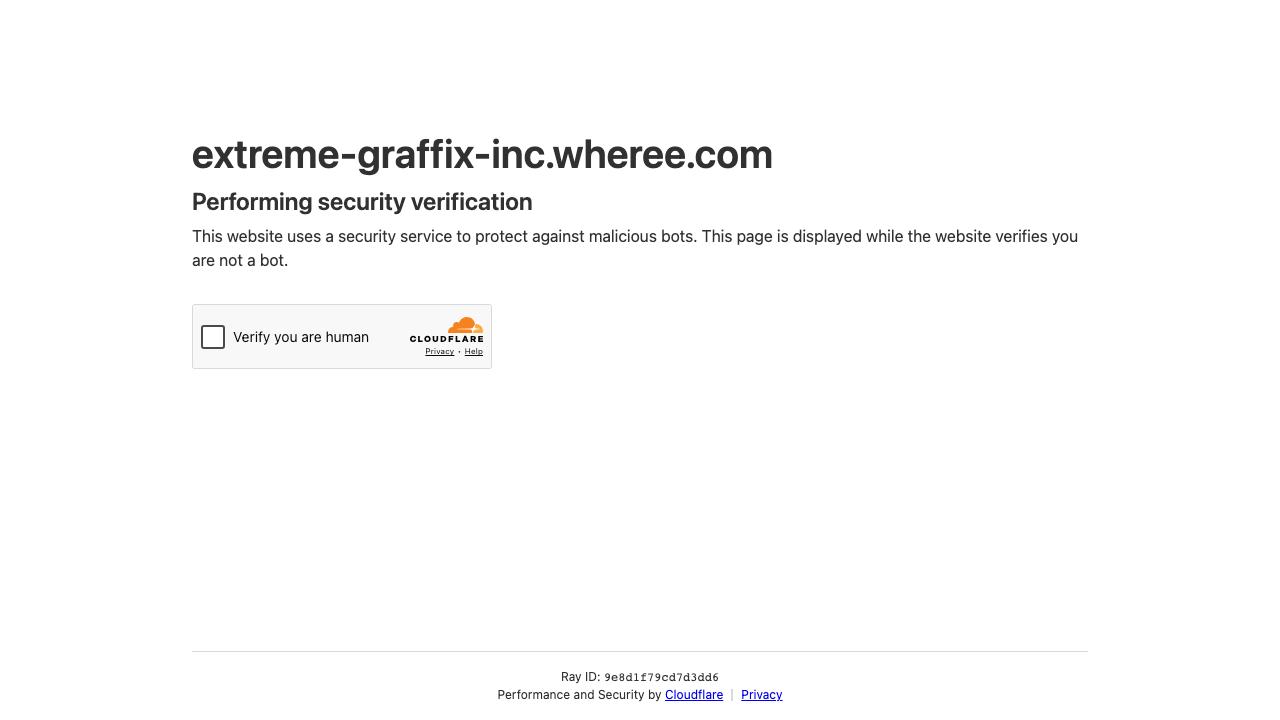This screenshot has width=1280, height=720.
Task: Click the Verify you are human label
Action: click(301, 337)
